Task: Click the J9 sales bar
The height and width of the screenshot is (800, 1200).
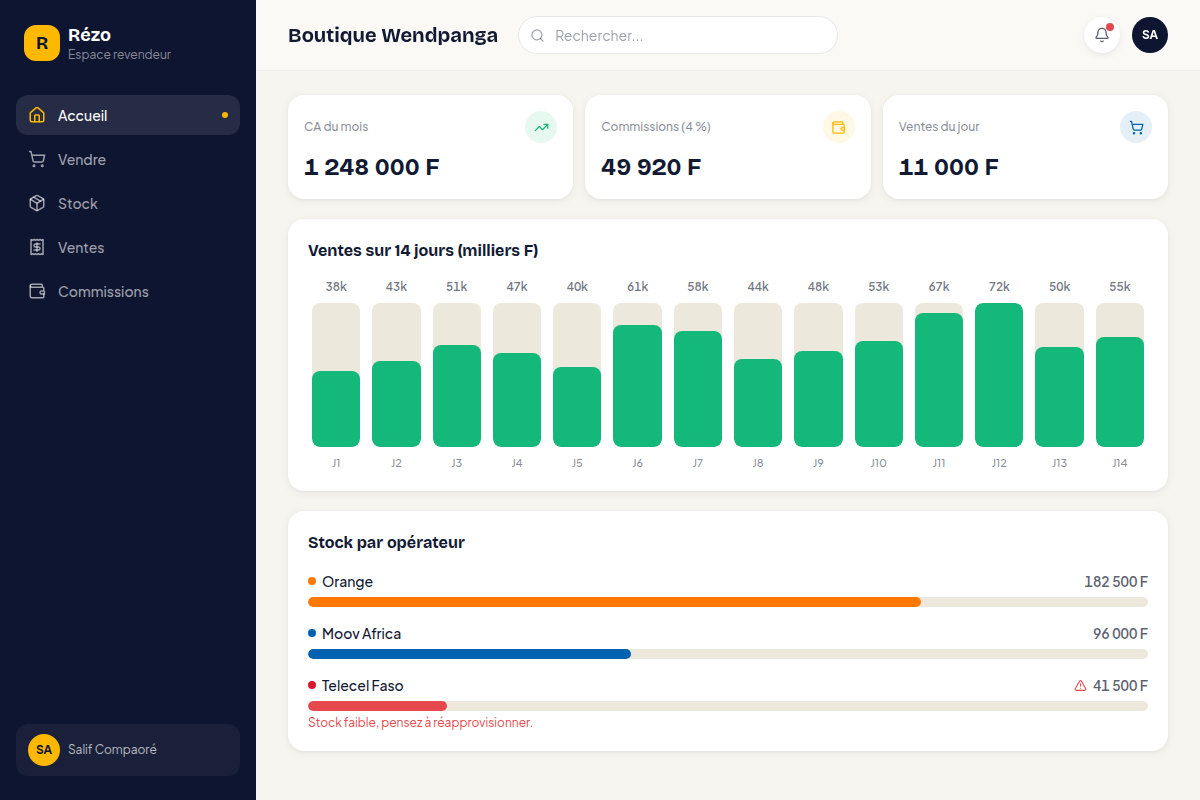Action: click(x=818, y=399)
